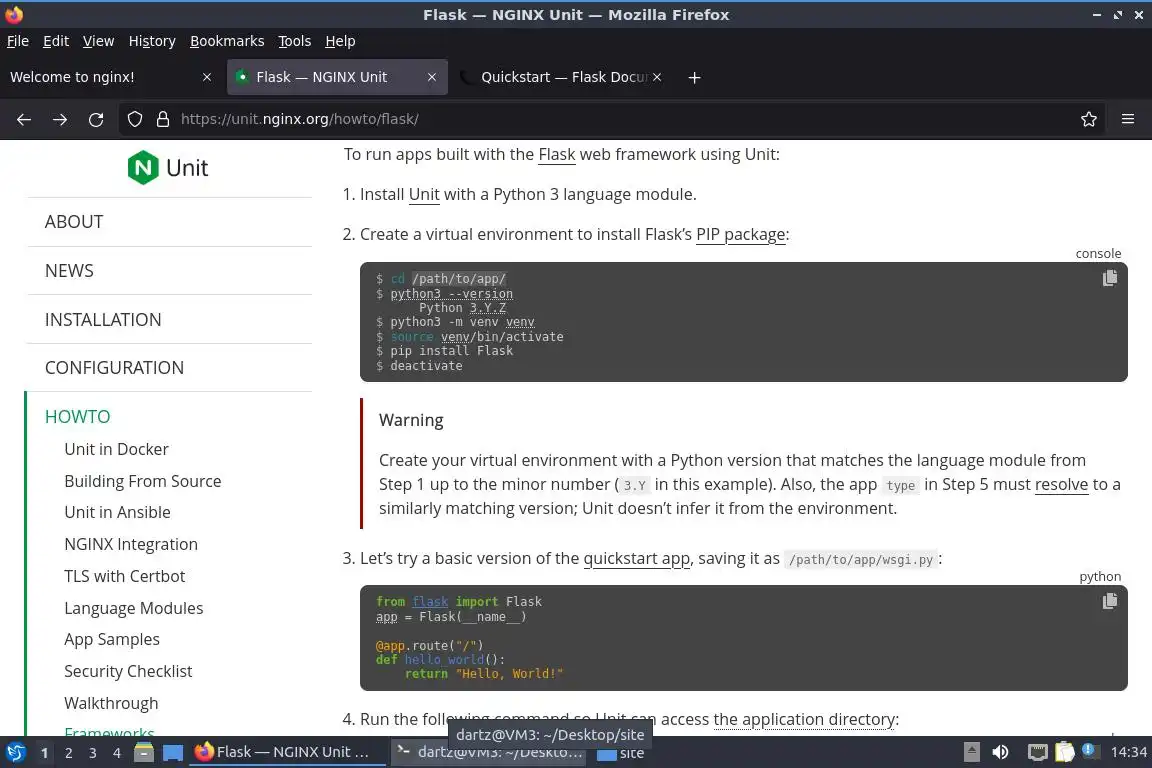Follow the Flask link in intro

click(557, 154)
